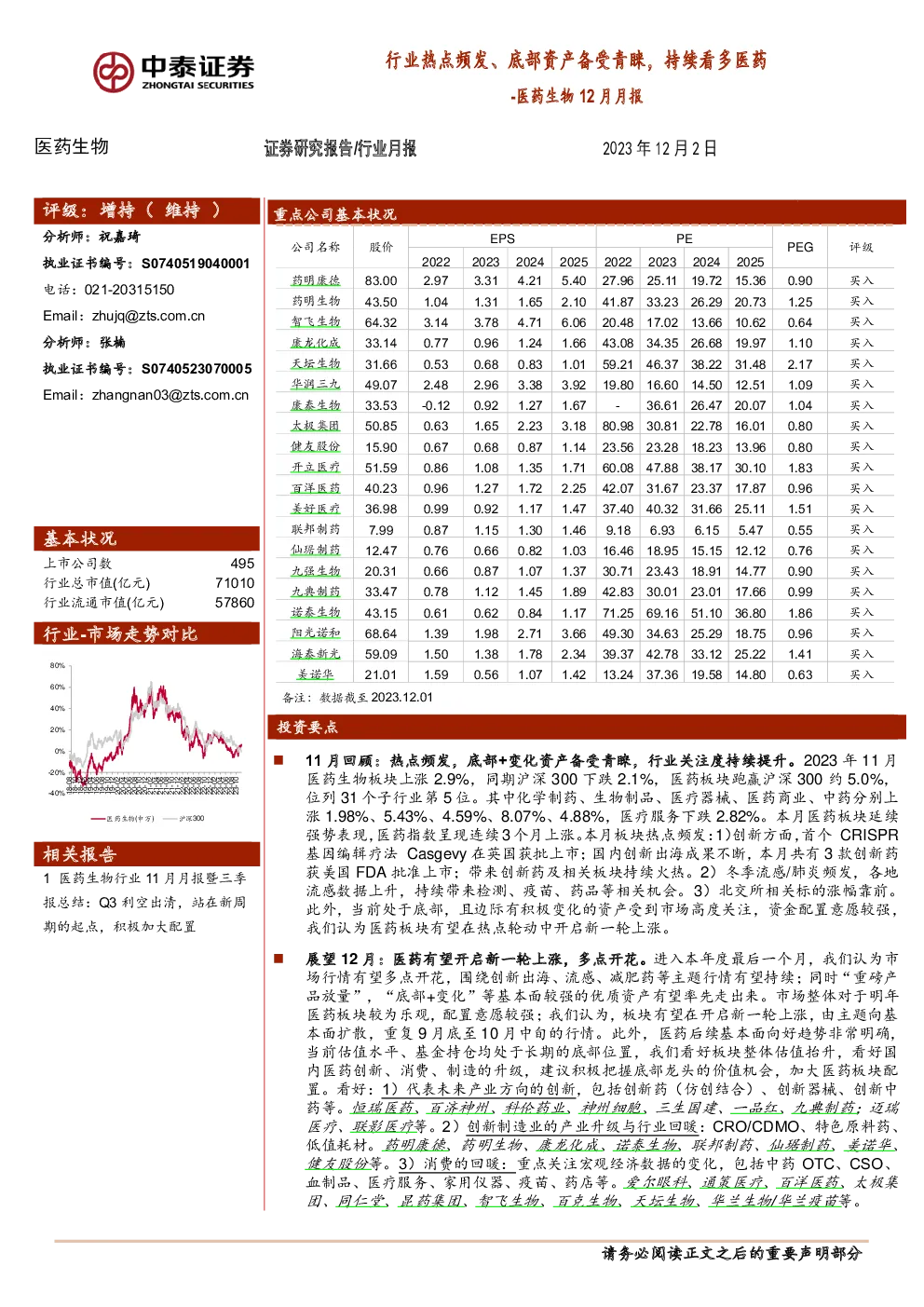
Task: Open the 康泰生物 company link
Action: click(316, 405)
